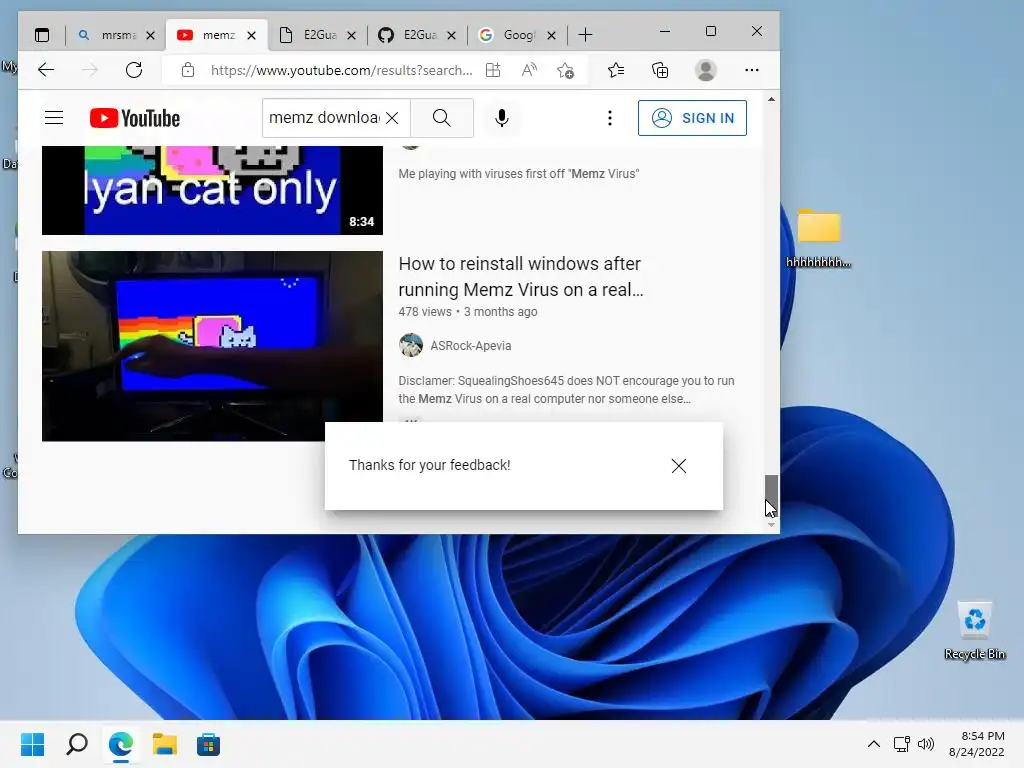The height and width of the screenshot is (768, 1024).
Task: Close the memz YouTube tab
Action: [251, 35]
